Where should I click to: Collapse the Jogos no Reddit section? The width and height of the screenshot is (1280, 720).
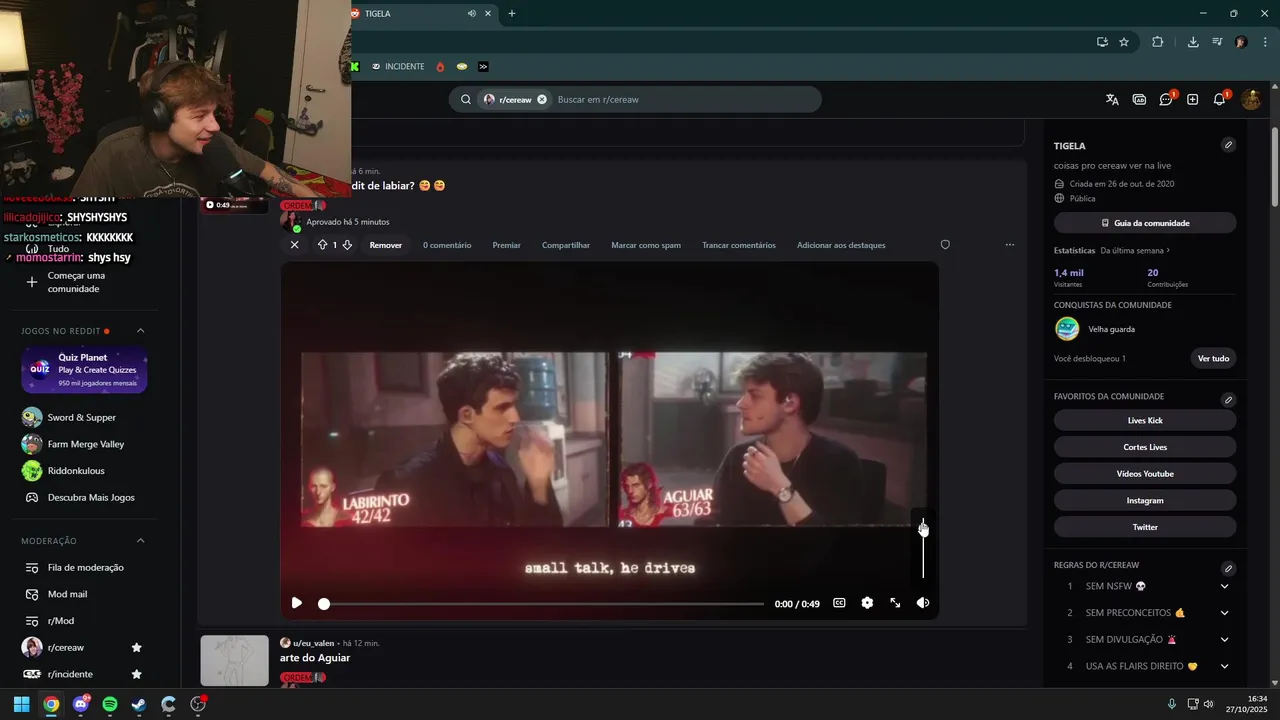coord(140,331)
